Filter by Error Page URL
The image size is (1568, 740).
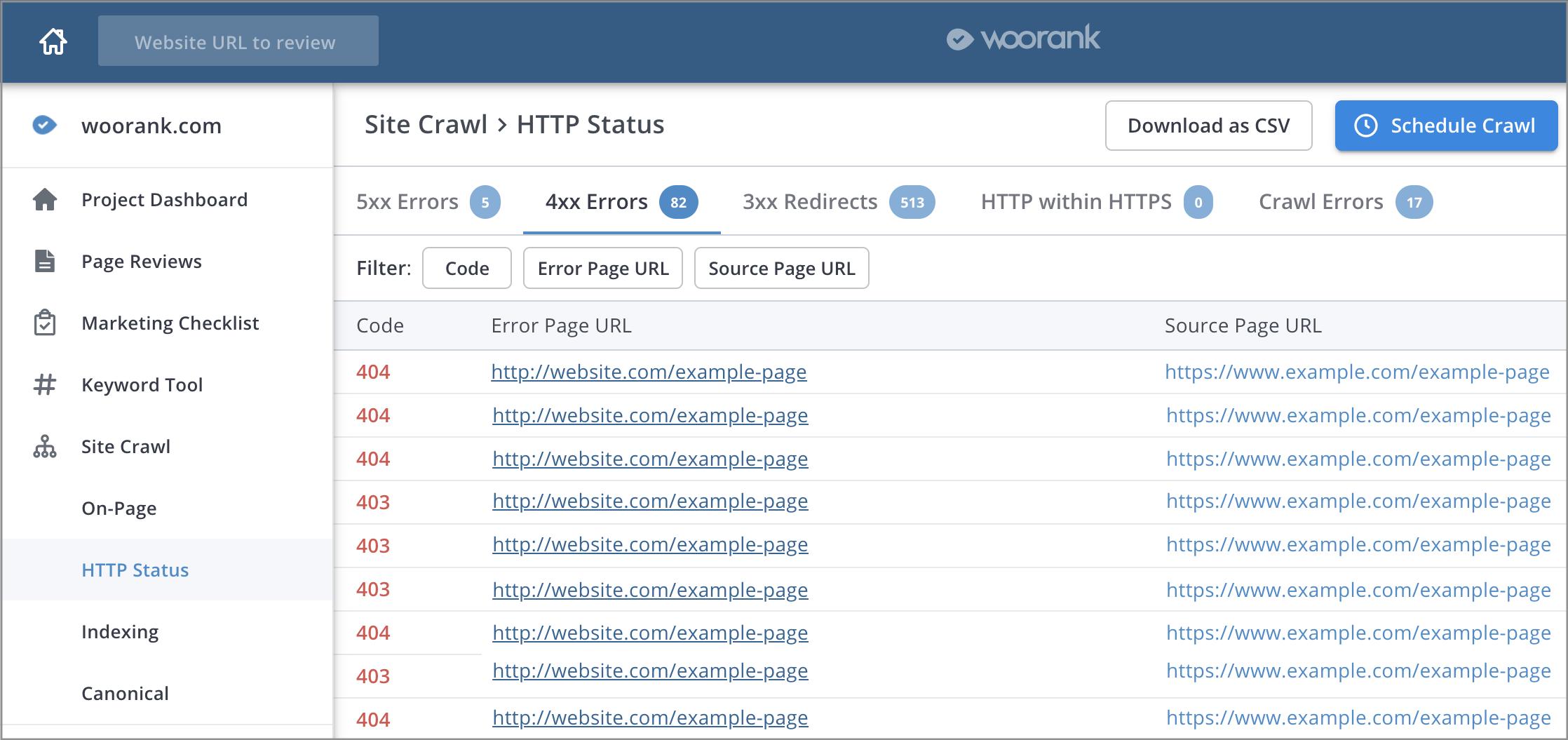tap(603, 268)
